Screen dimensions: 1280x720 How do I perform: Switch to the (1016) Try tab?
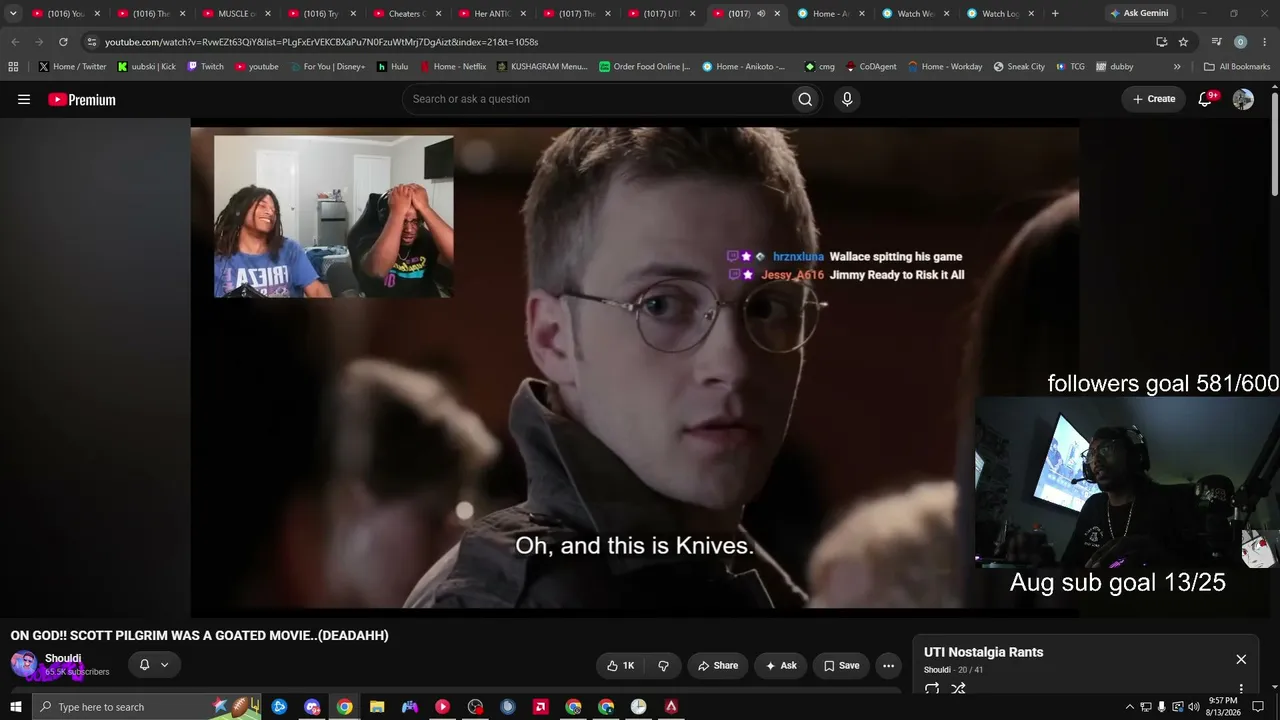[x=322, y=14]
